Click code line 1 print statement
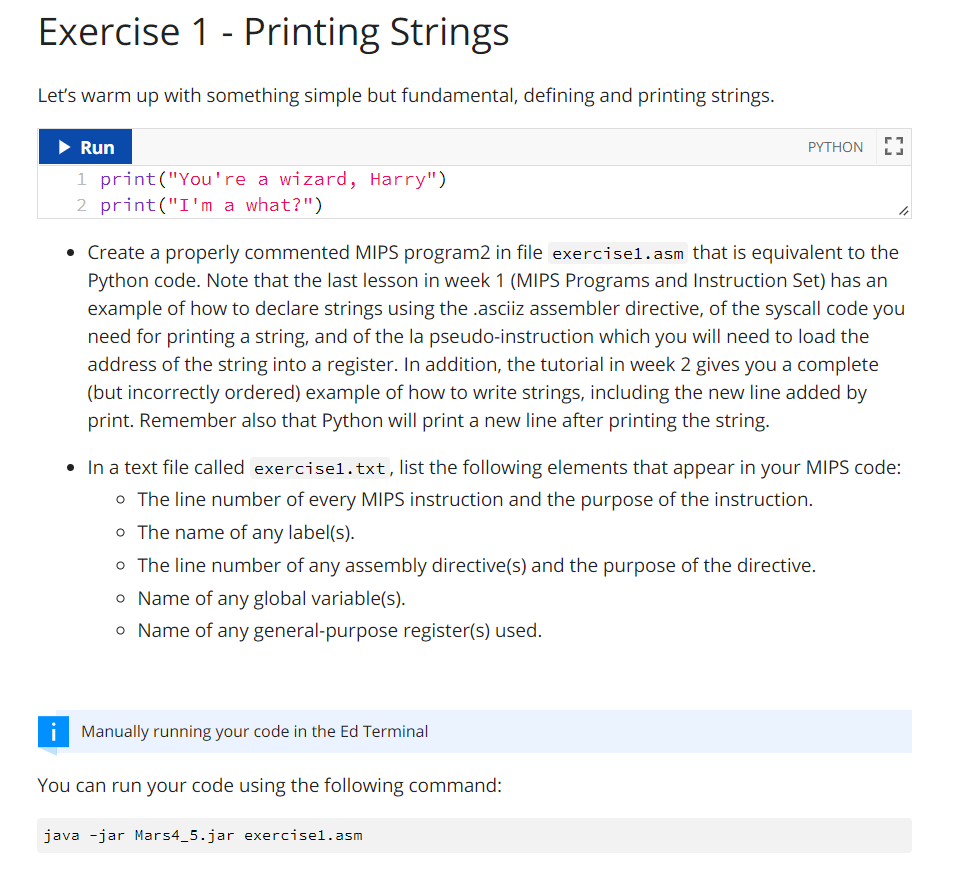The width and height of the screenshot is (954, 877). tap(273, 180)
